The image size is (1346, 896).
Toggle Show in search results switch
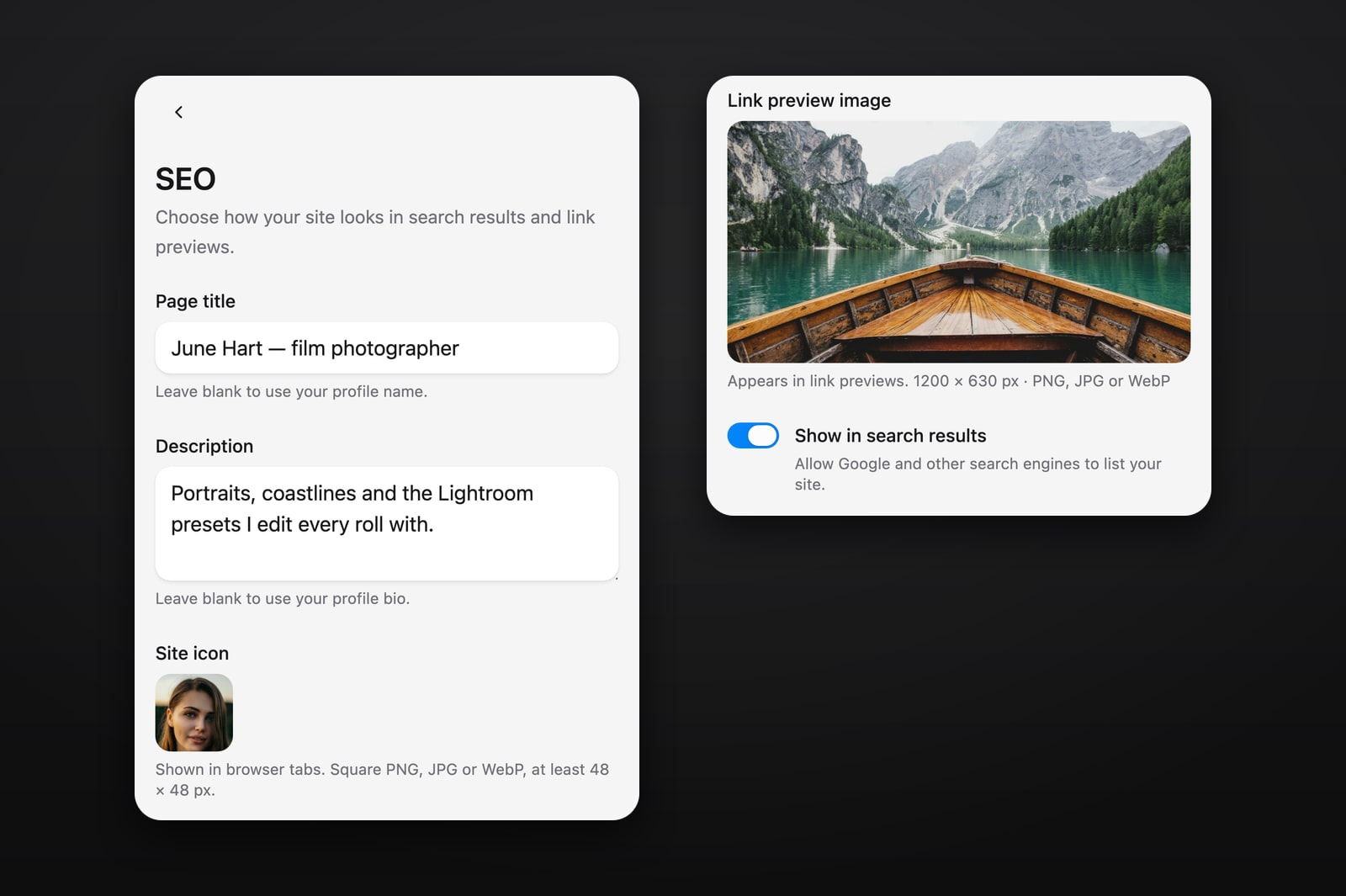(753, 436)
